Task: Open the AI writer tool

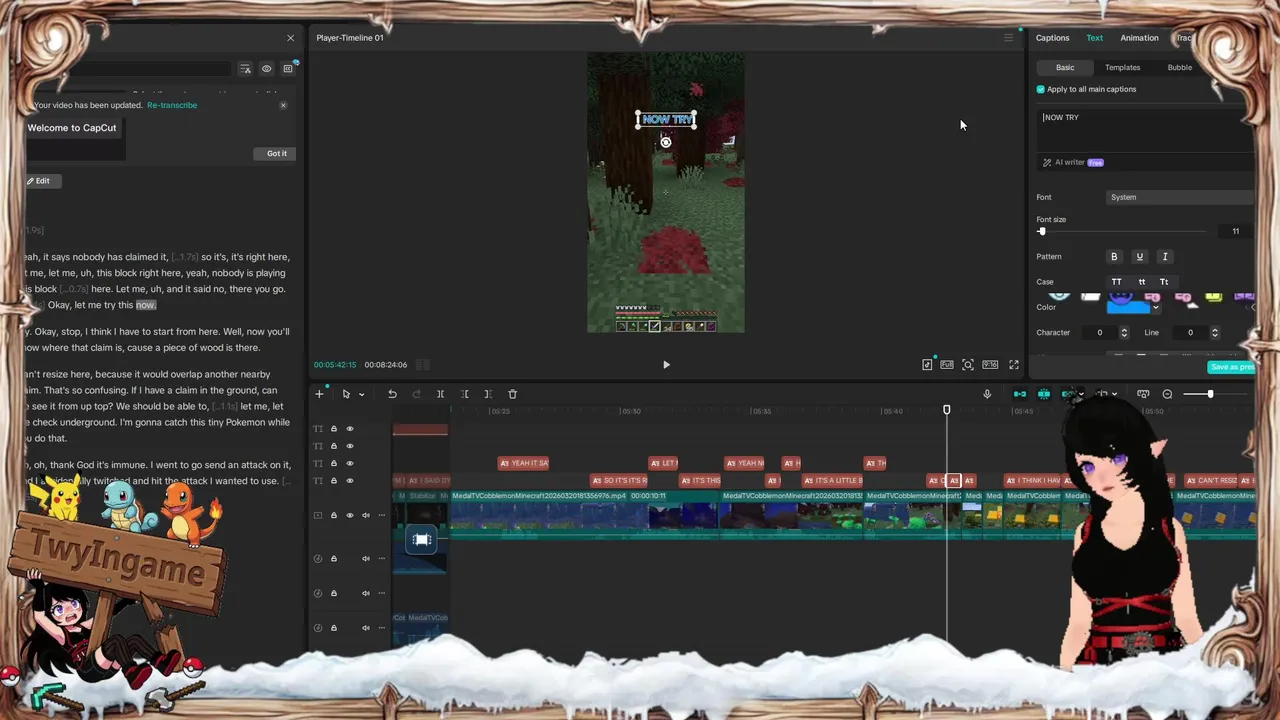Action: coord(1074,162)
